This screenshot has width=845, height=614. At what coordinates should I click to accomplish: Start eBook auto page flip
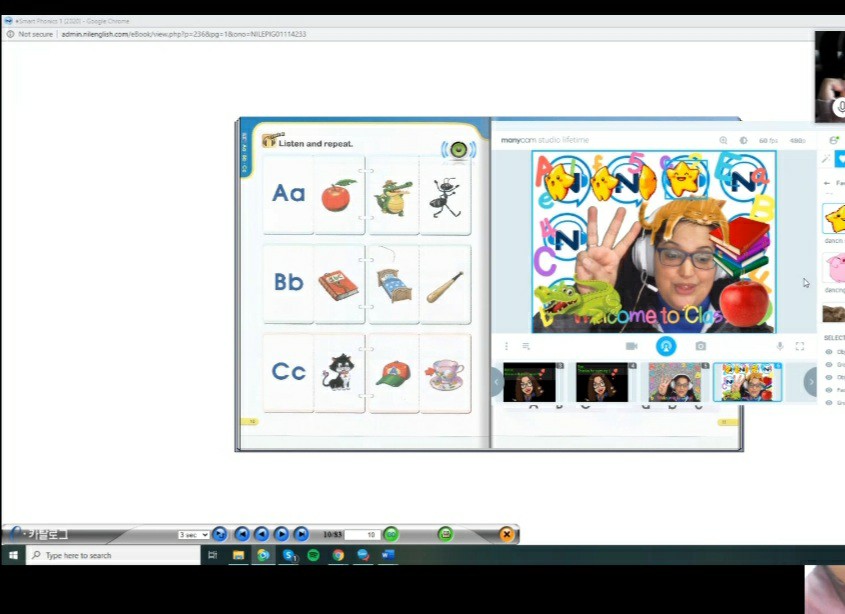point(219,534)
